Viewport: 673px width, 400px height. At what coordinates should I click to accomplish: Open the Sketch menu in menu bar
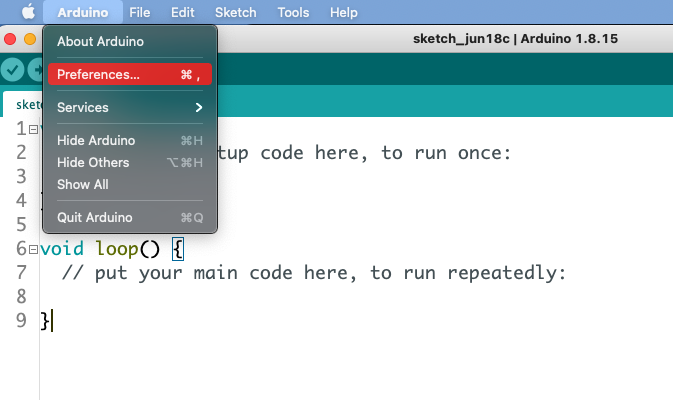[235, 12]
